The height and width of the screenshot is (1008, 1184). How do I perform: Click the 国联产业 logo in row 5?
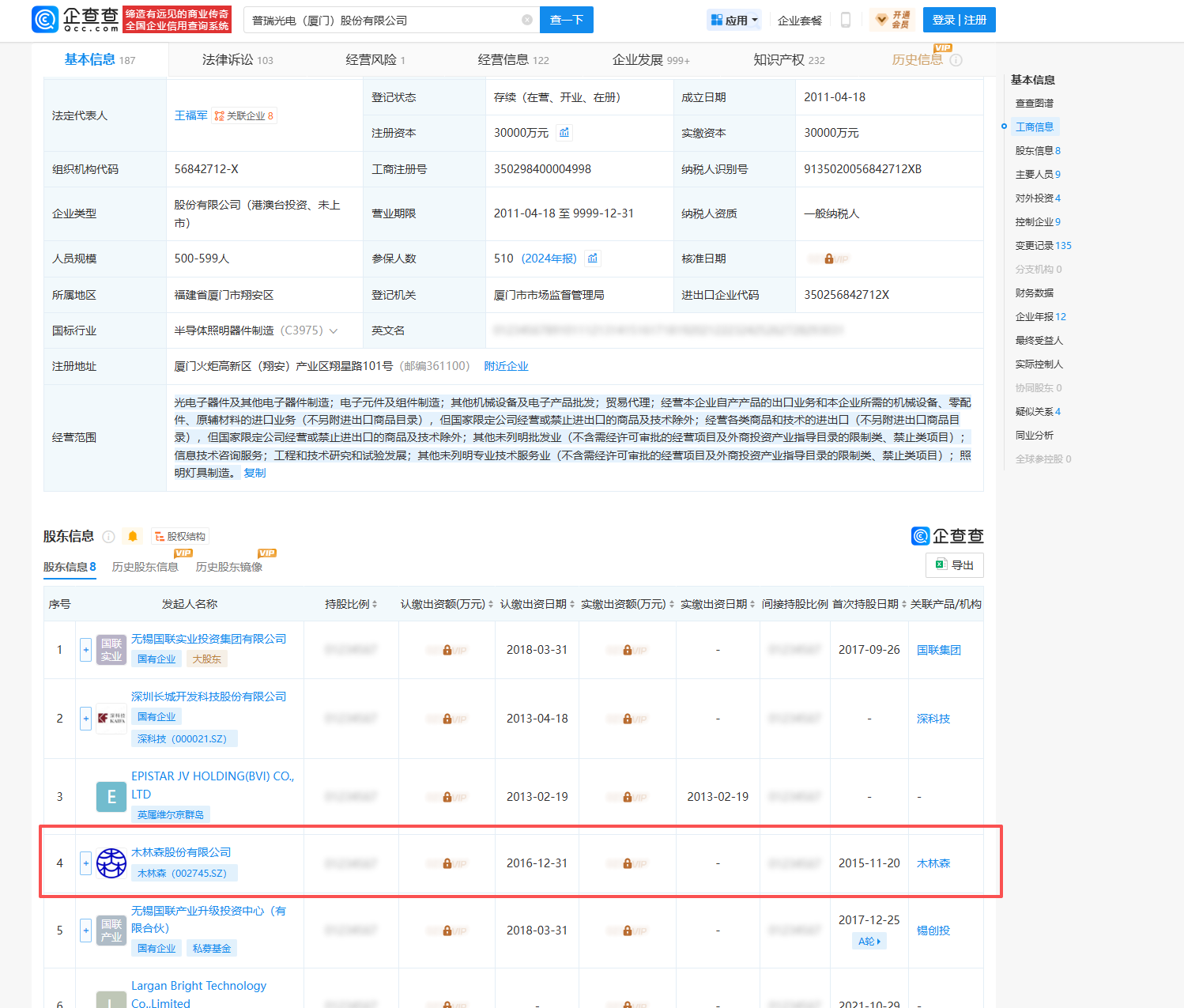[x=111, y=931]
